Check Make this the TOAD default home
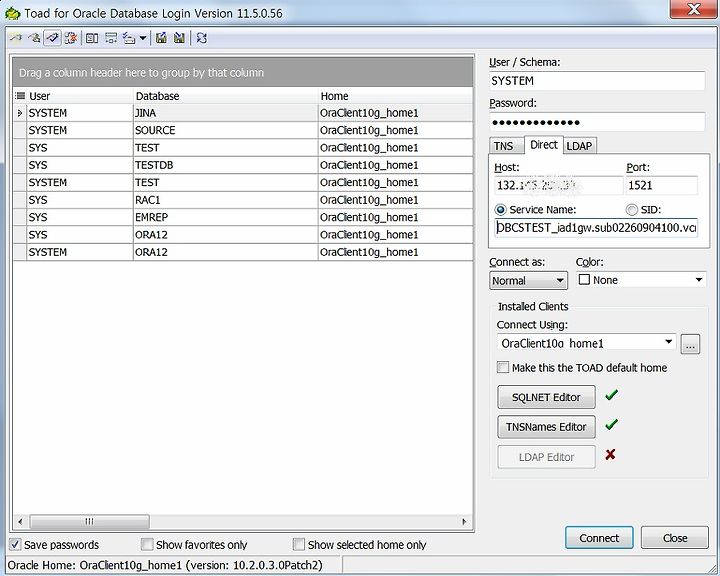Viewport: 720px width, 576px height. tap(503, 367)
